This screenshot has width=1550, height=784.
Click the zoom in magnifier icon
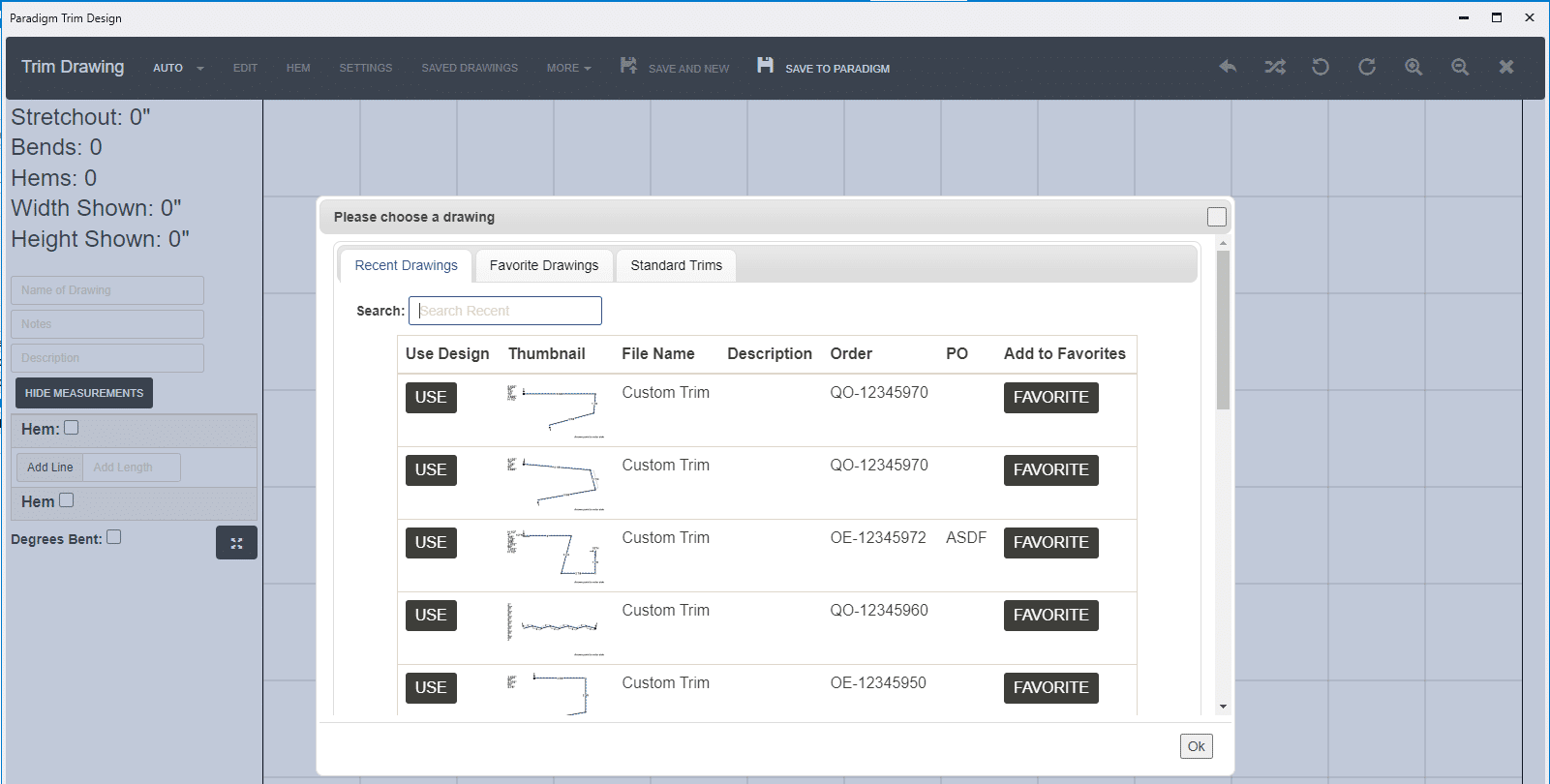(x=1413, y=67)
